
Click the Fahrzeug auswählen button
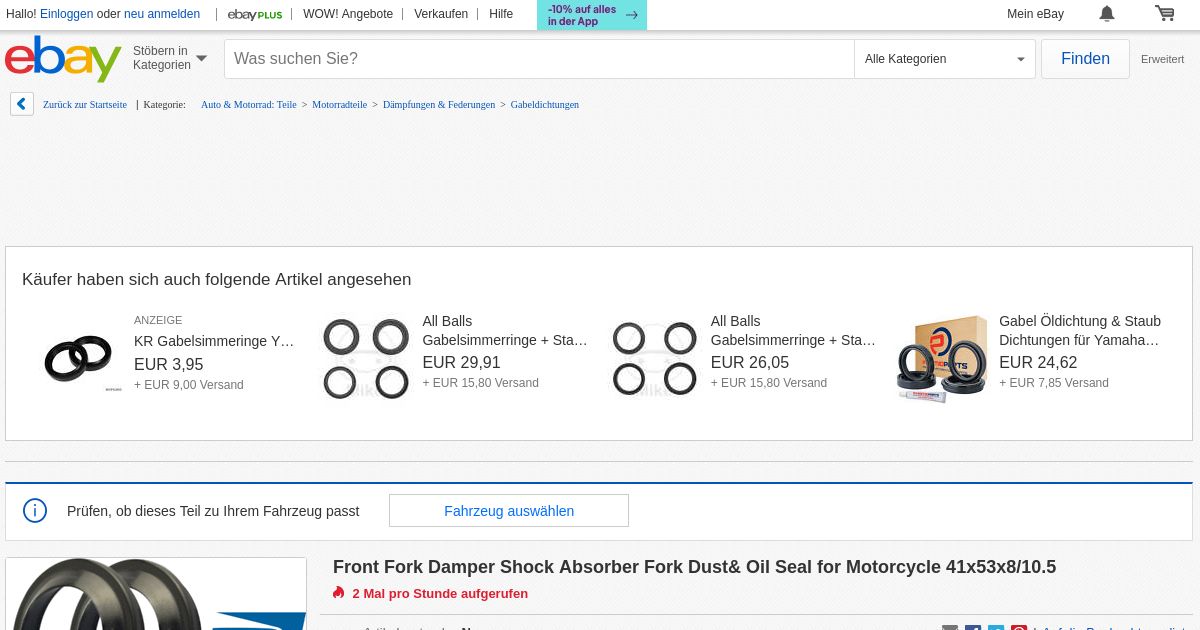[509, 511]
